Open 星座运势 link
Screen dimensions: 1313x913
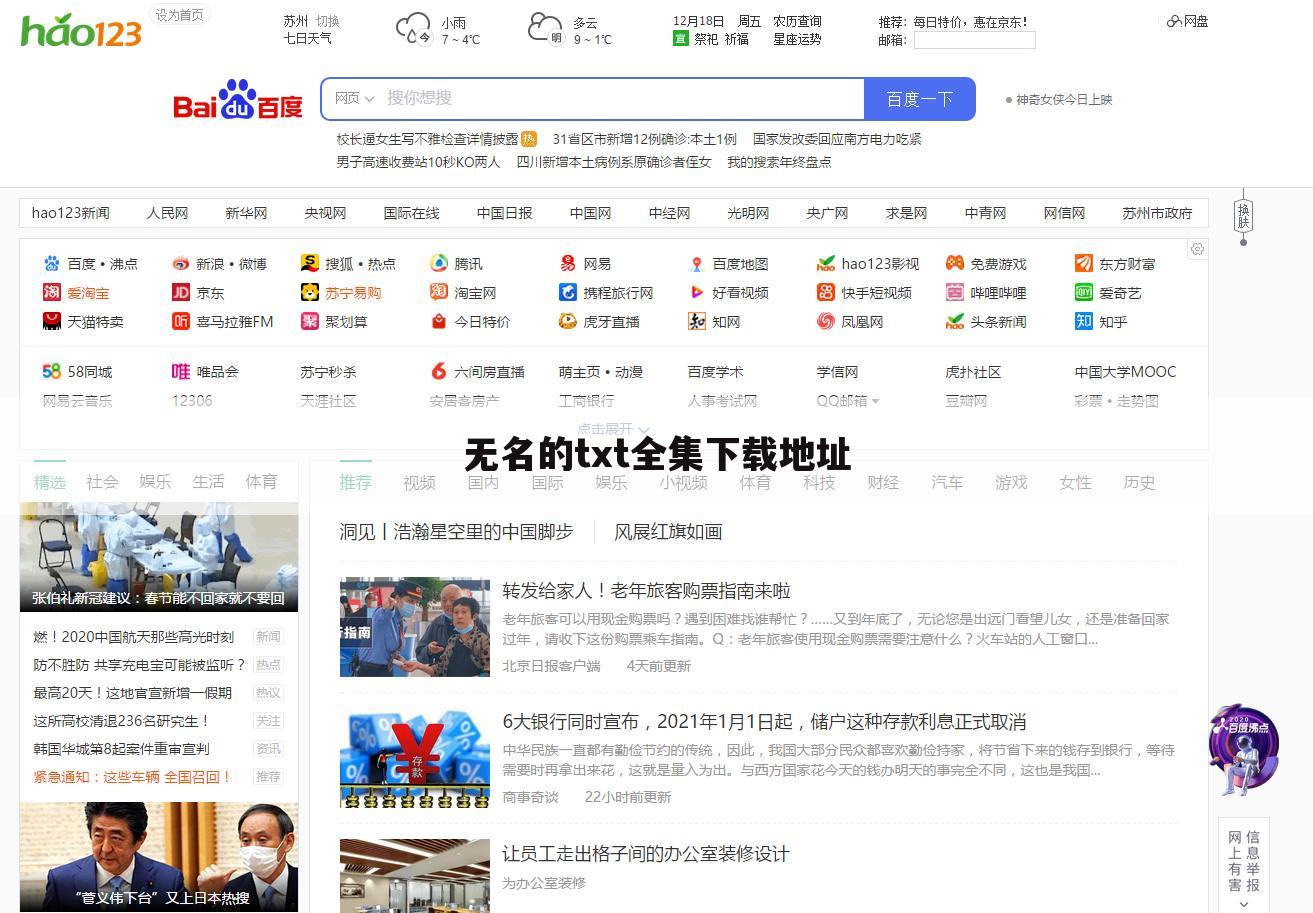tap(797, 39)
